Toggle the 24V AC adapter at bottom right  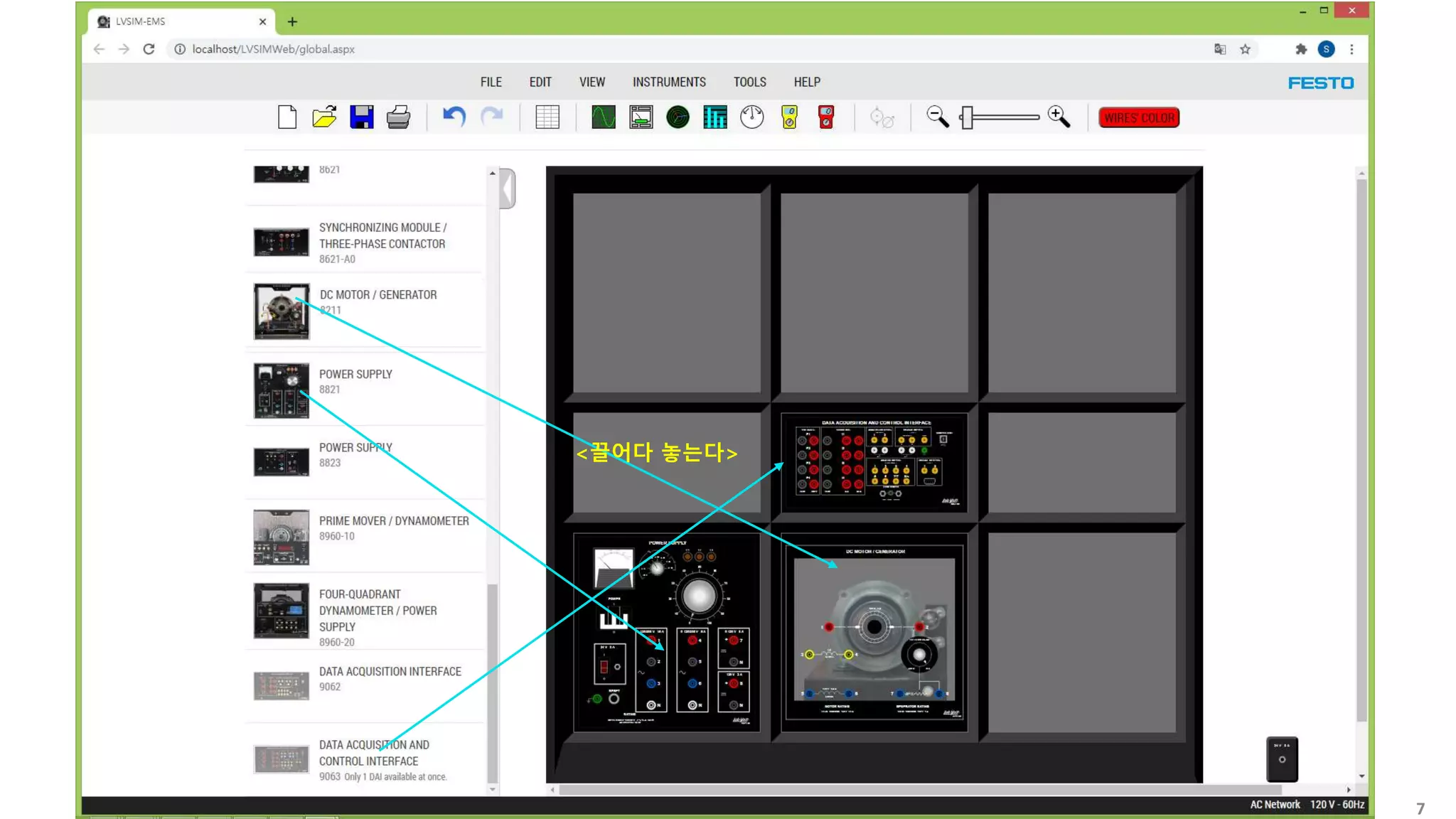click(x=1282, y=759)
